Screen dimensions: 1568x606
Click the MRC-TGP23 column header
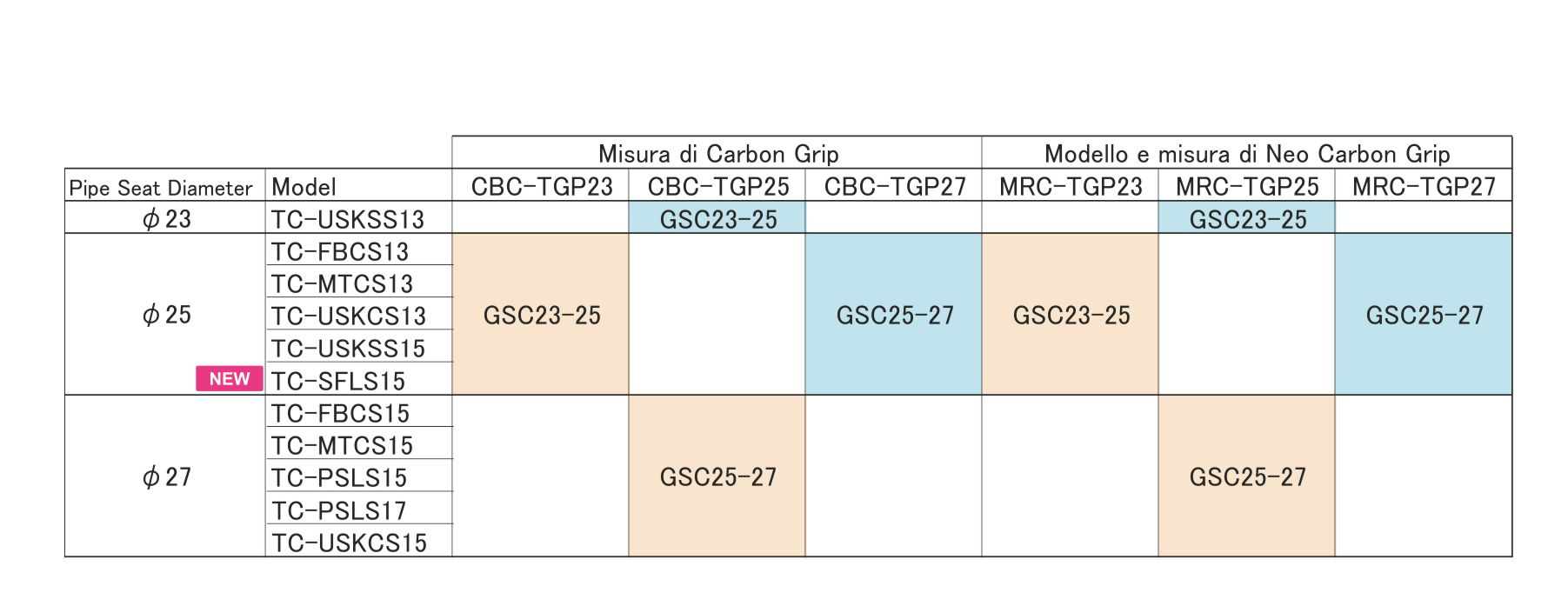coord(1070,186)
